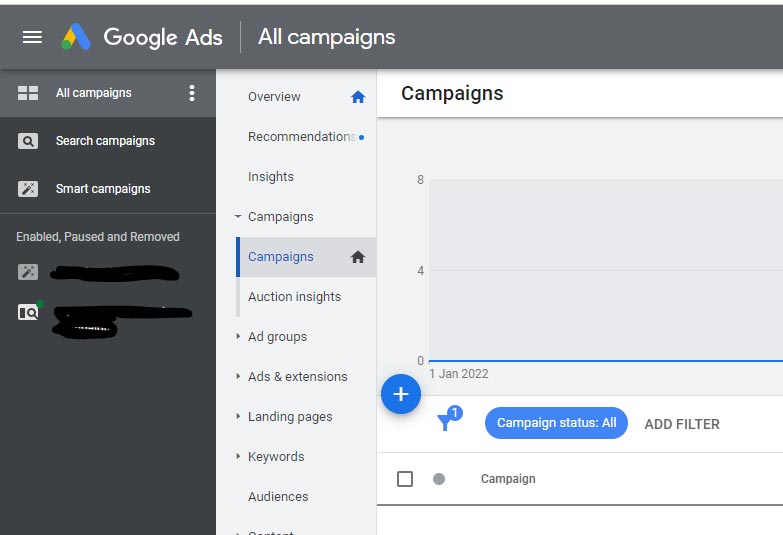
Task: Expand the Ads & extensions section
Action: [238, 376]
